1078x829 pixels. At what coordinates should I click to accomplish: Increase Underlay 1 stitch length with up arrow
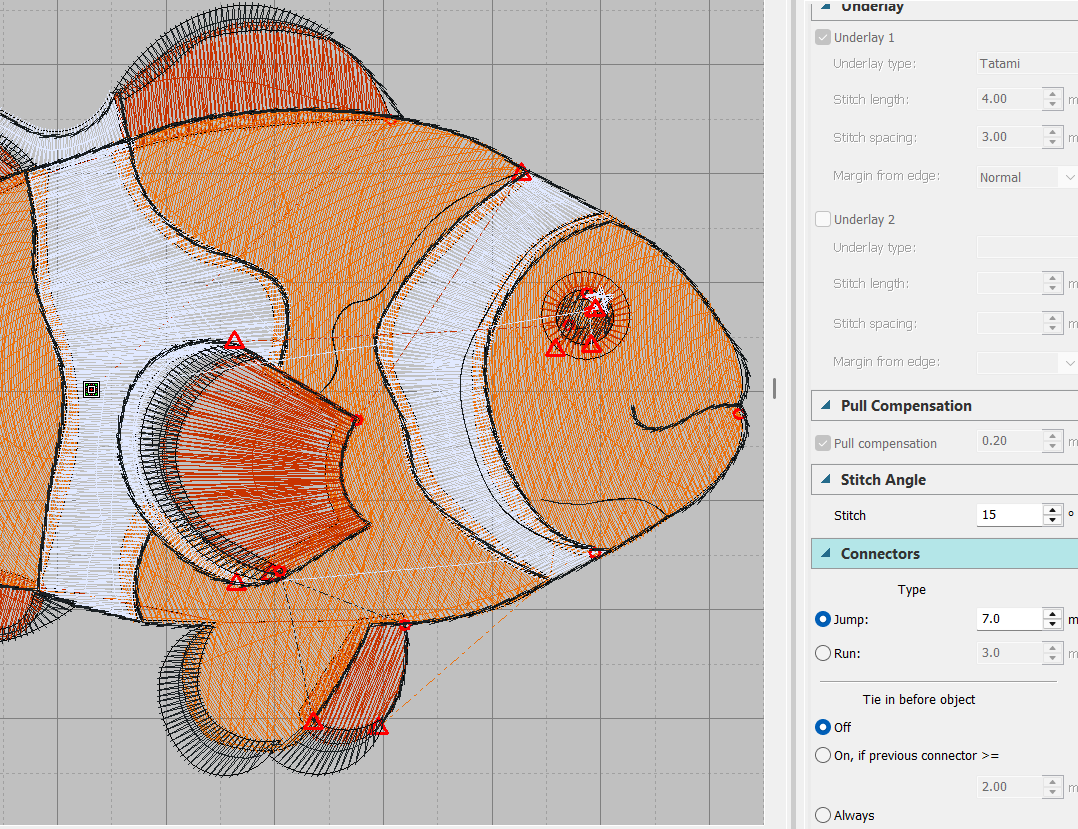pyautogui.click(x=1053, y=93)
